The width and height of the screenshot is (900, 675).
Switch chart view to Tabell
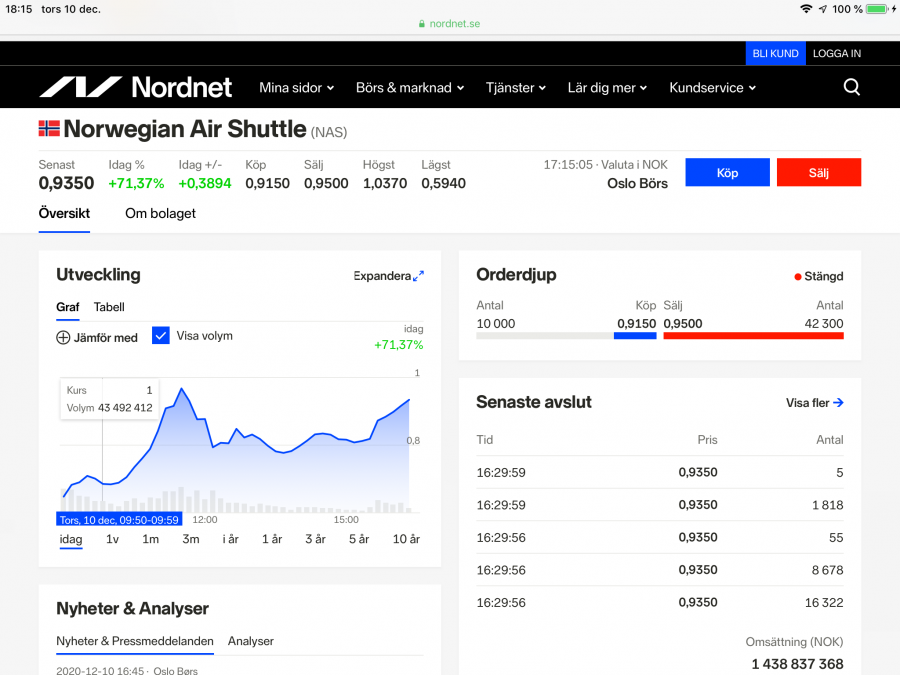click(109, 307)
